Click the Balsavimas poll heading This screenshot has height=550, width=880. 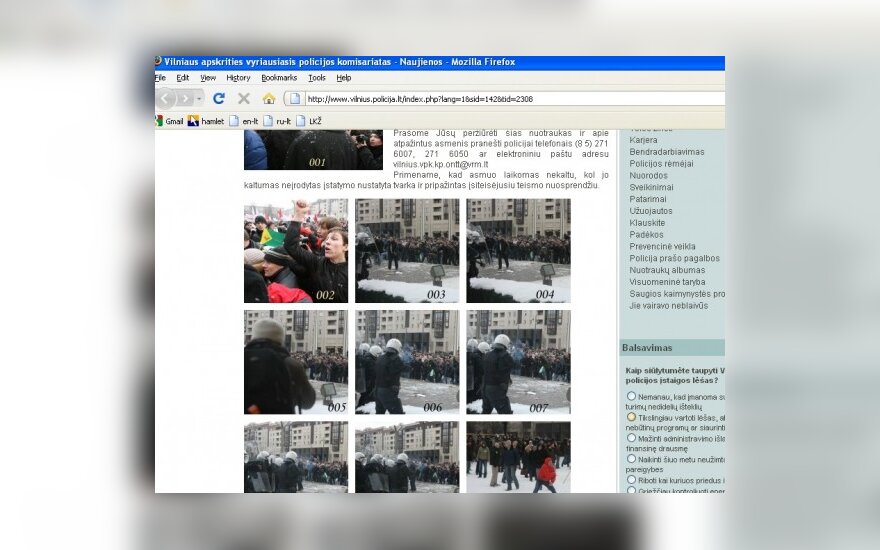[647, 347]
